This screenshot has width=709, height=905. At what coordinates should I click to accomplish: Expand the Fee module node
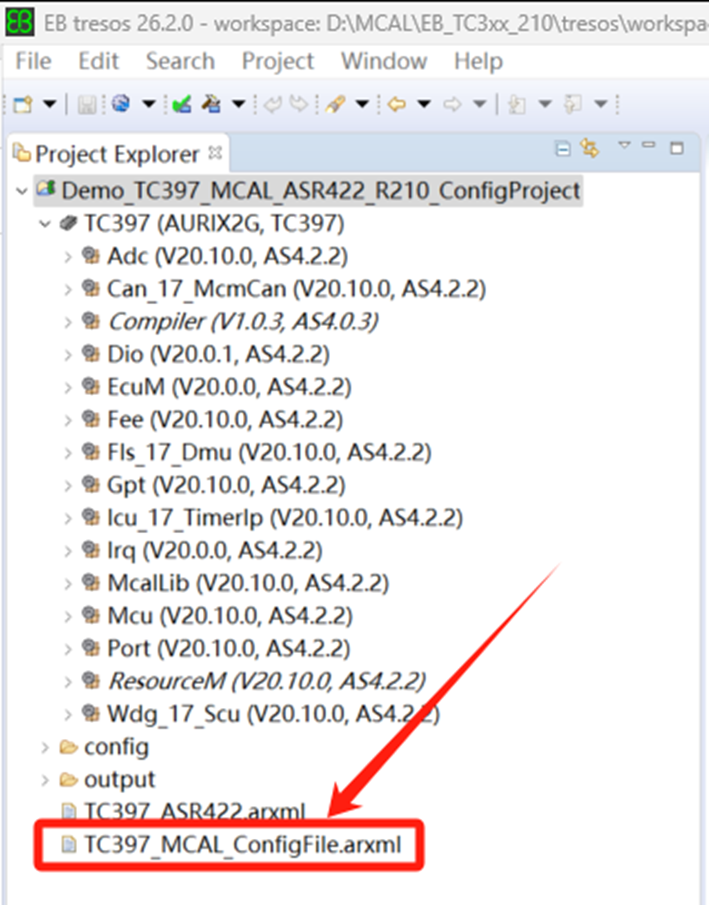click(68, 420)
